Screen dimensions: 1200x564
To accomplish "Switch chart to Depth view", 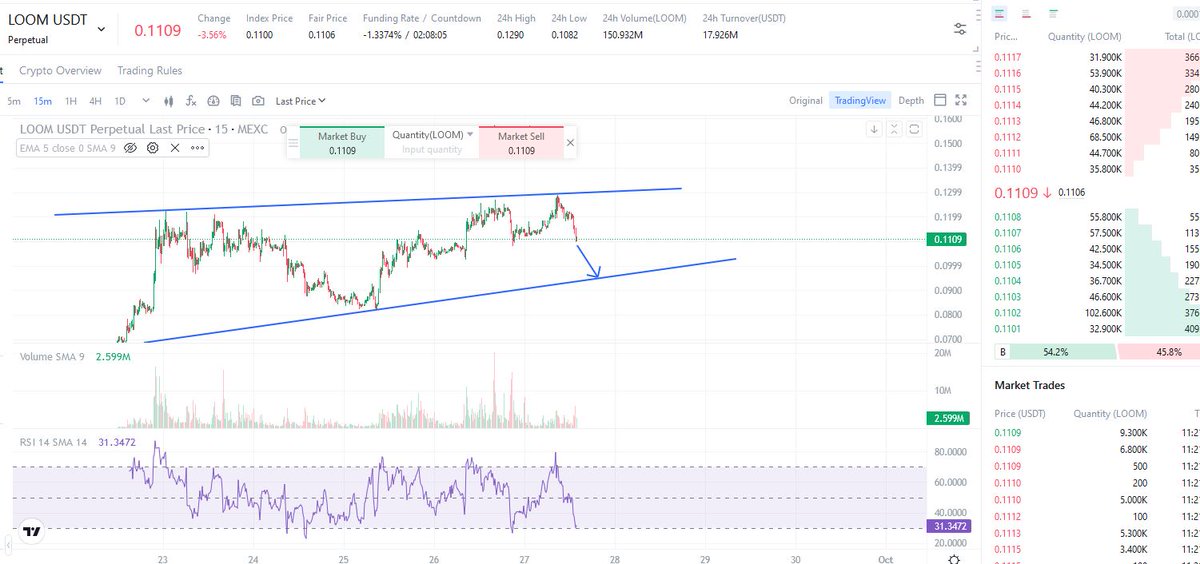I will (x=911, y=100).
